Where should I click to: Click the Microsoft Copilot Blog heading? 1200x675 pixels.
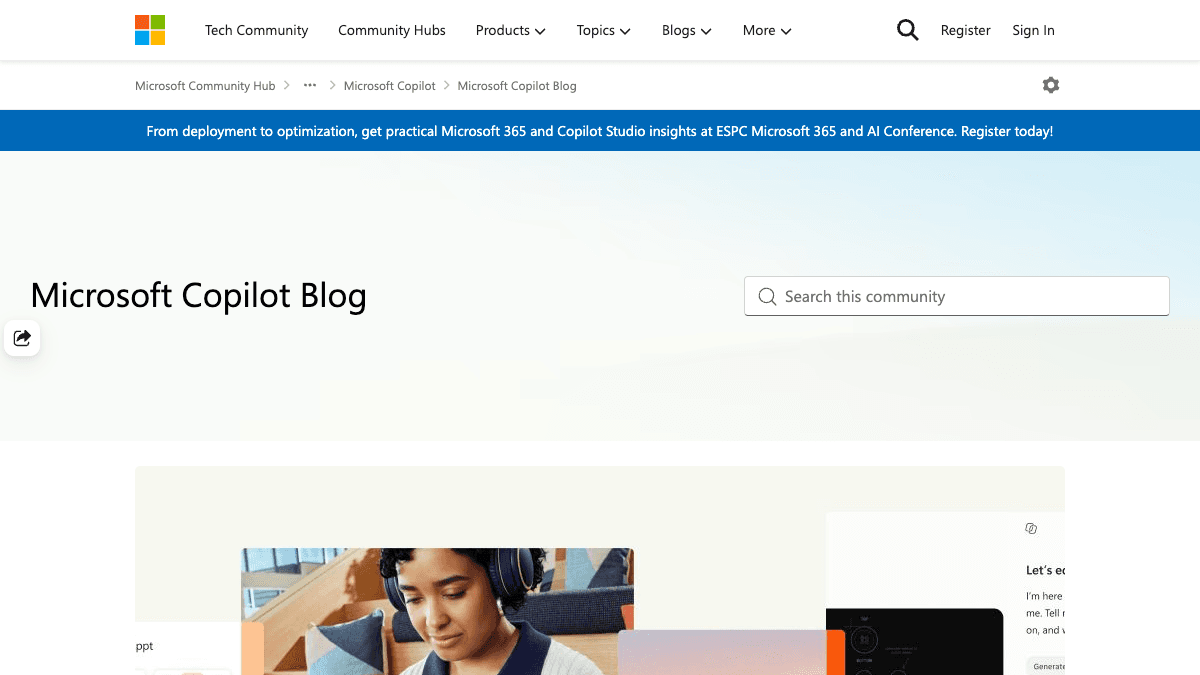199,296
